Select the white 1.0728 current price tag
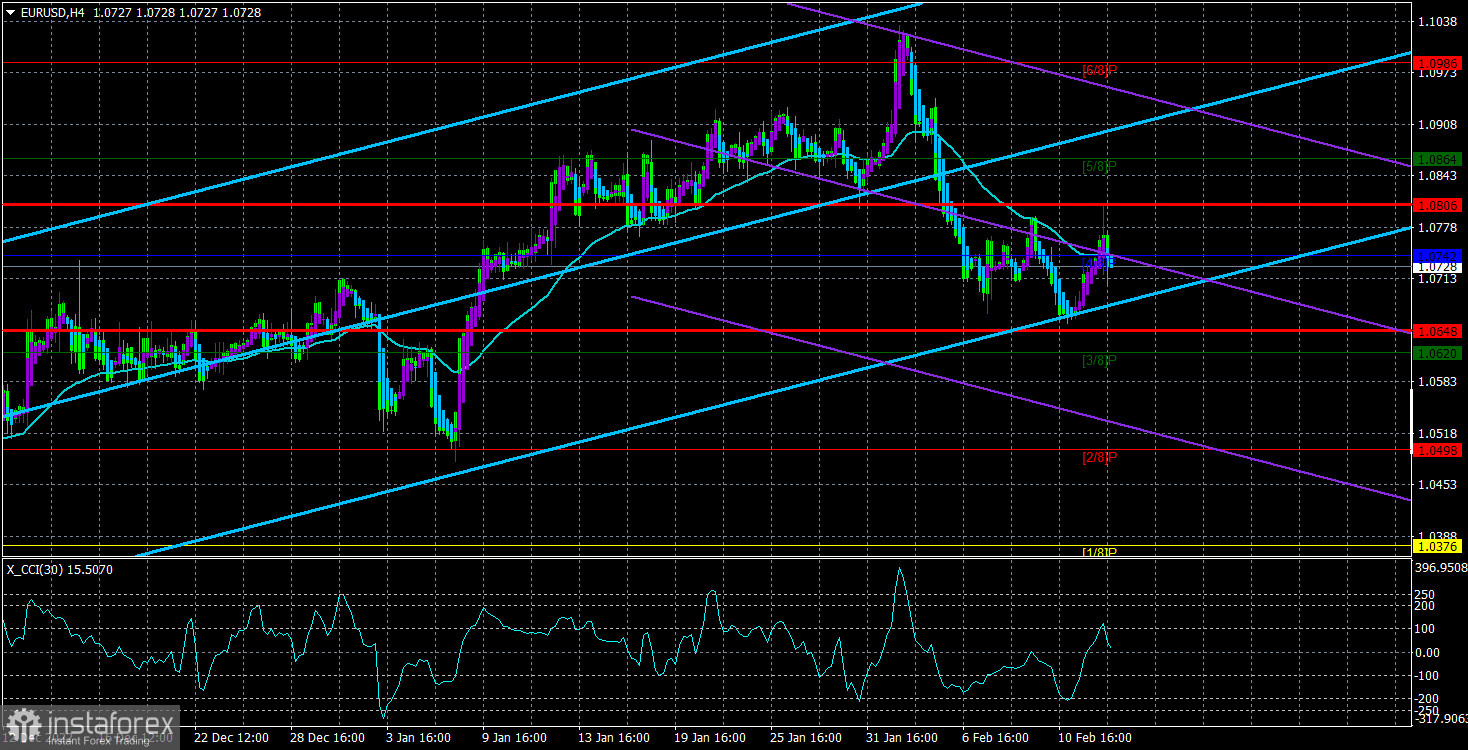This screenshot has width=1468, height=750. pyautogui.click(x=1439, y=267)
